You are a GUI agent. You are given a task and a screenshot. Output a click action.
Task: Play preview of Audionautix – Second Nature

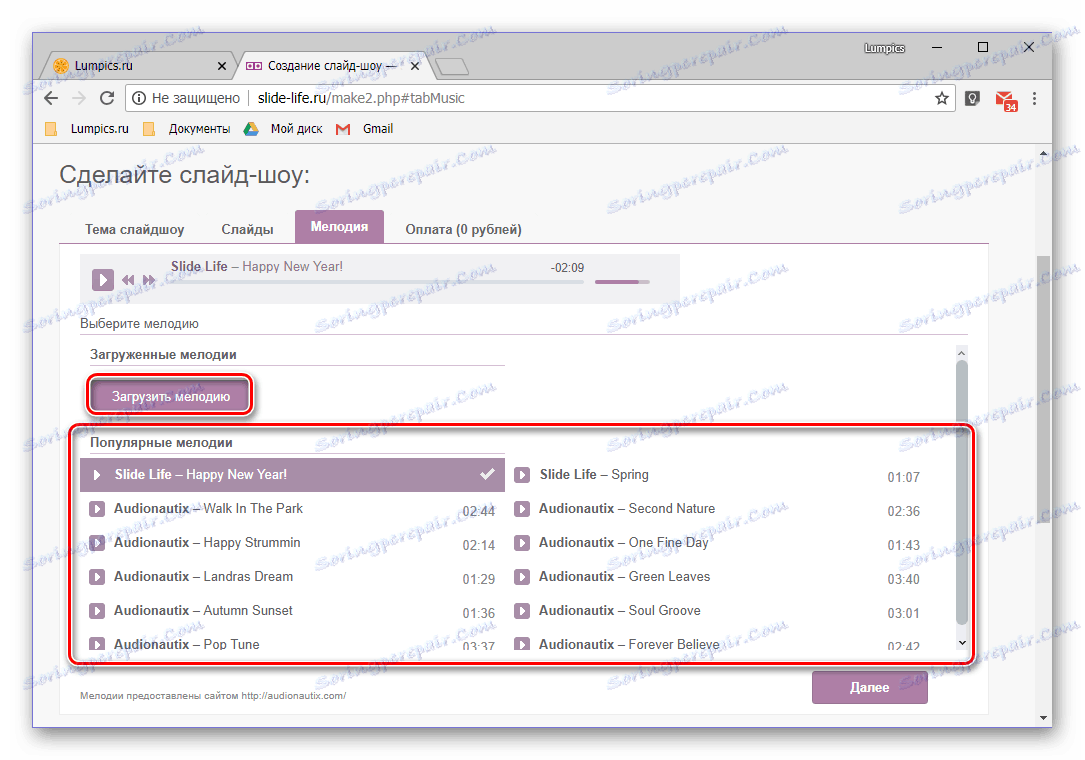click(522, 509)
